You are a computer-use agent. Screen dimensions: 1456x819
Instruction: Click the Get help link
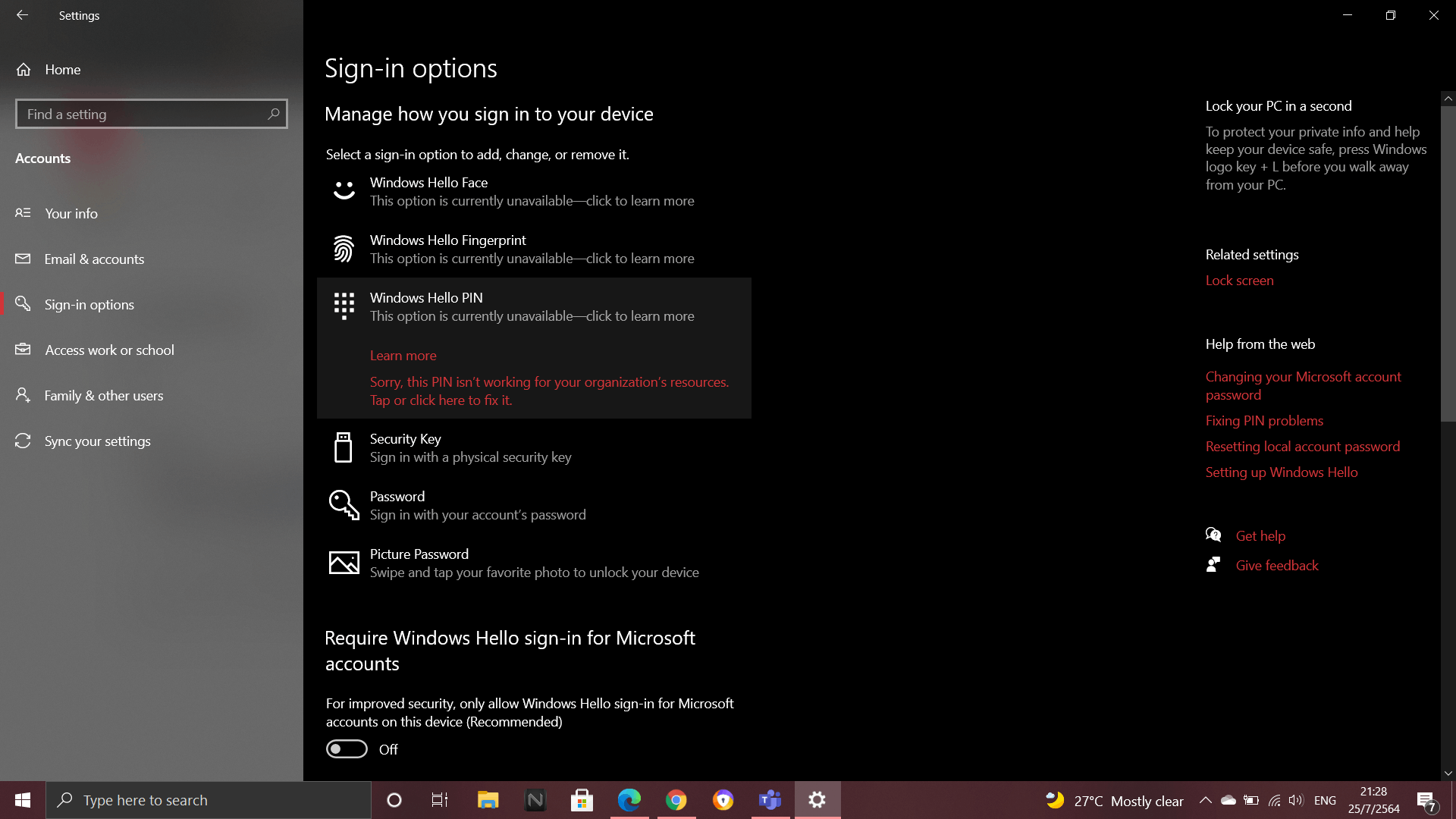(x=1260, y=536)
